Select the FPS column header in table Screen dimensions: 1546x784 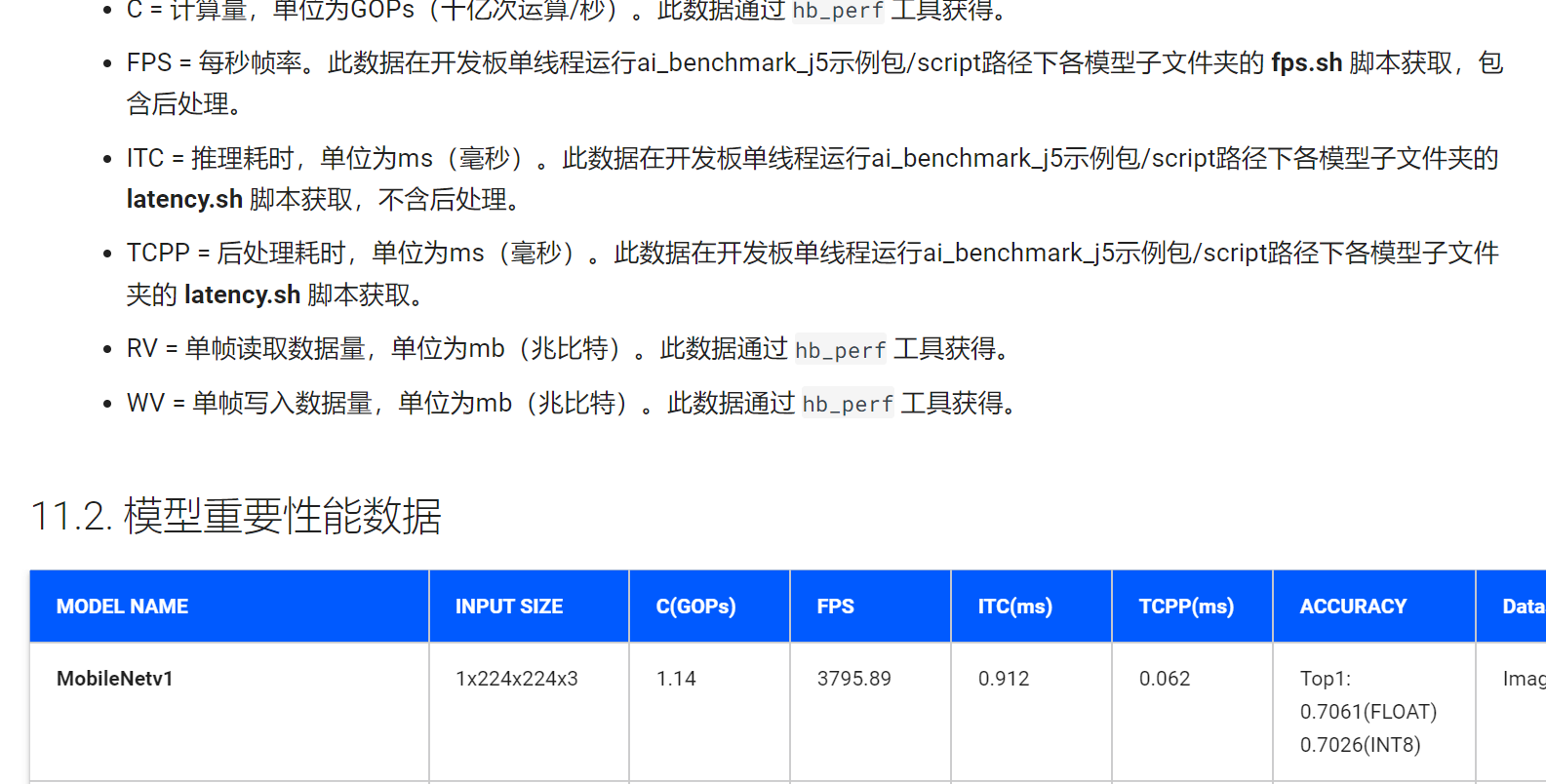(x=835, y=607)
